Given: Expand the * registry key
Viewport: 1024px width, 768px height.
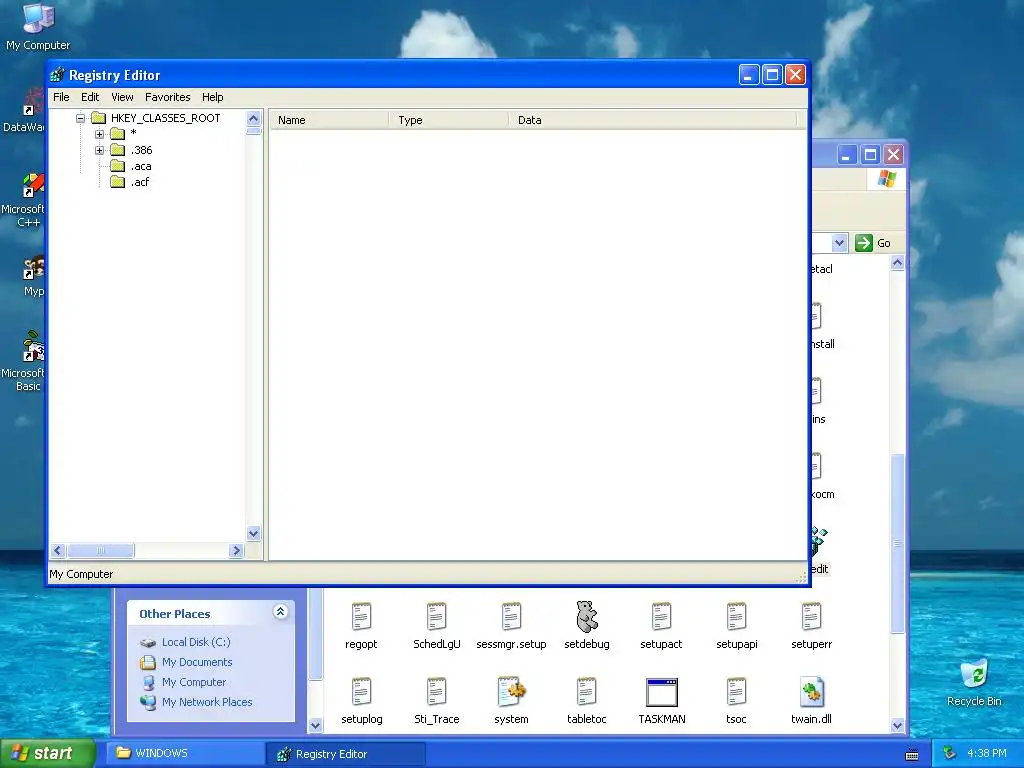Looking at the screenshot, I should 99,134.
